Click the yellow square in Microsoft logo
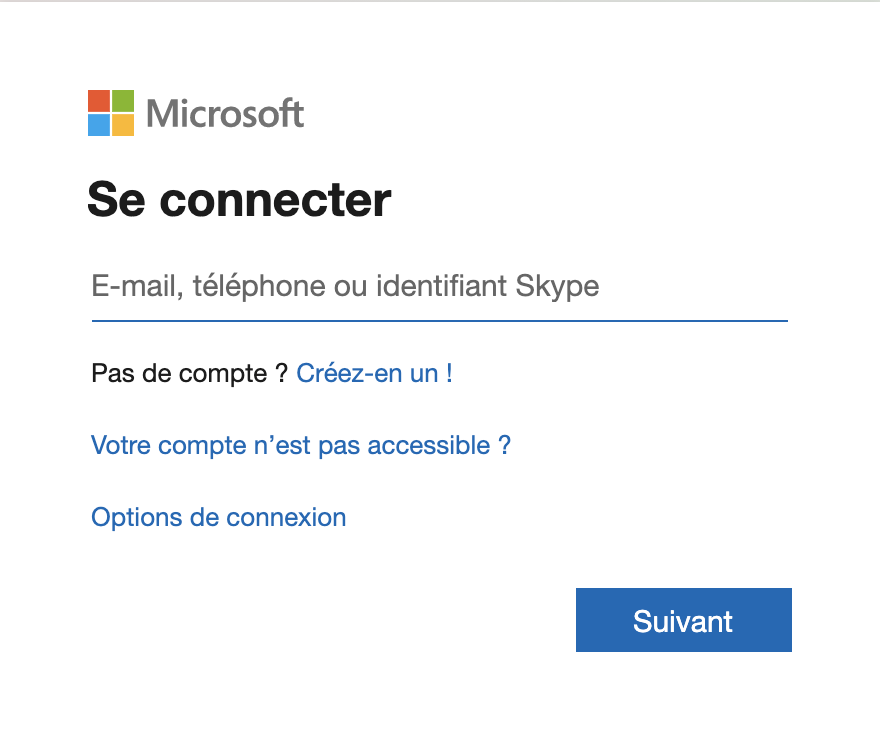The image size is (880, 740). click(123, 125)
